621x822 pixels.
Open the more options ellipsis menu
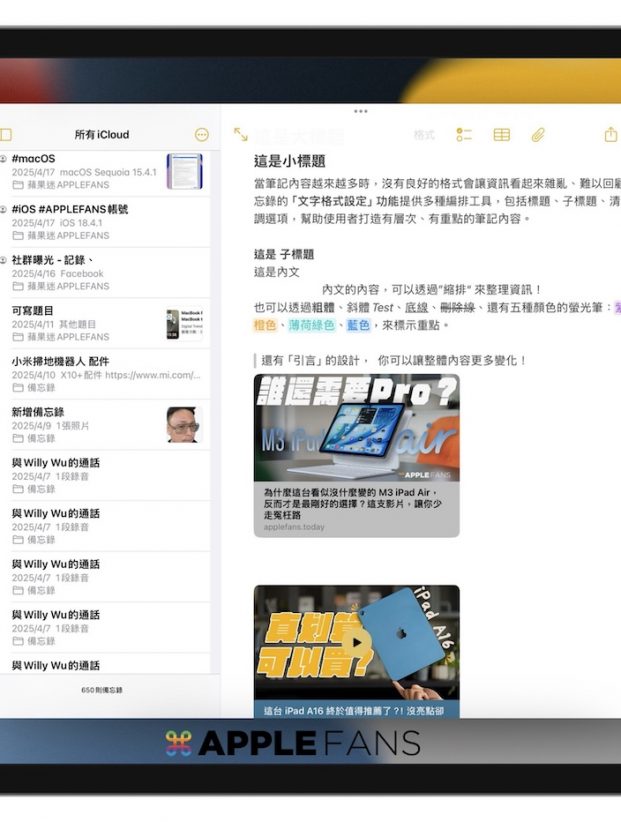coord(202,135)
